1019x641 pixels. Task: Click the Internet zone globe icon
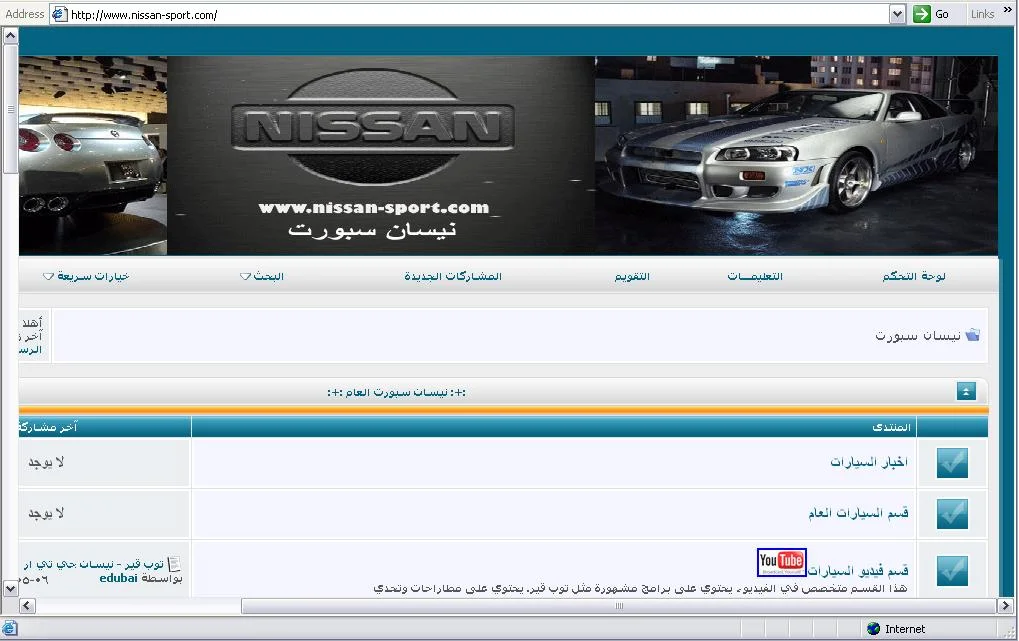point(873,628)
